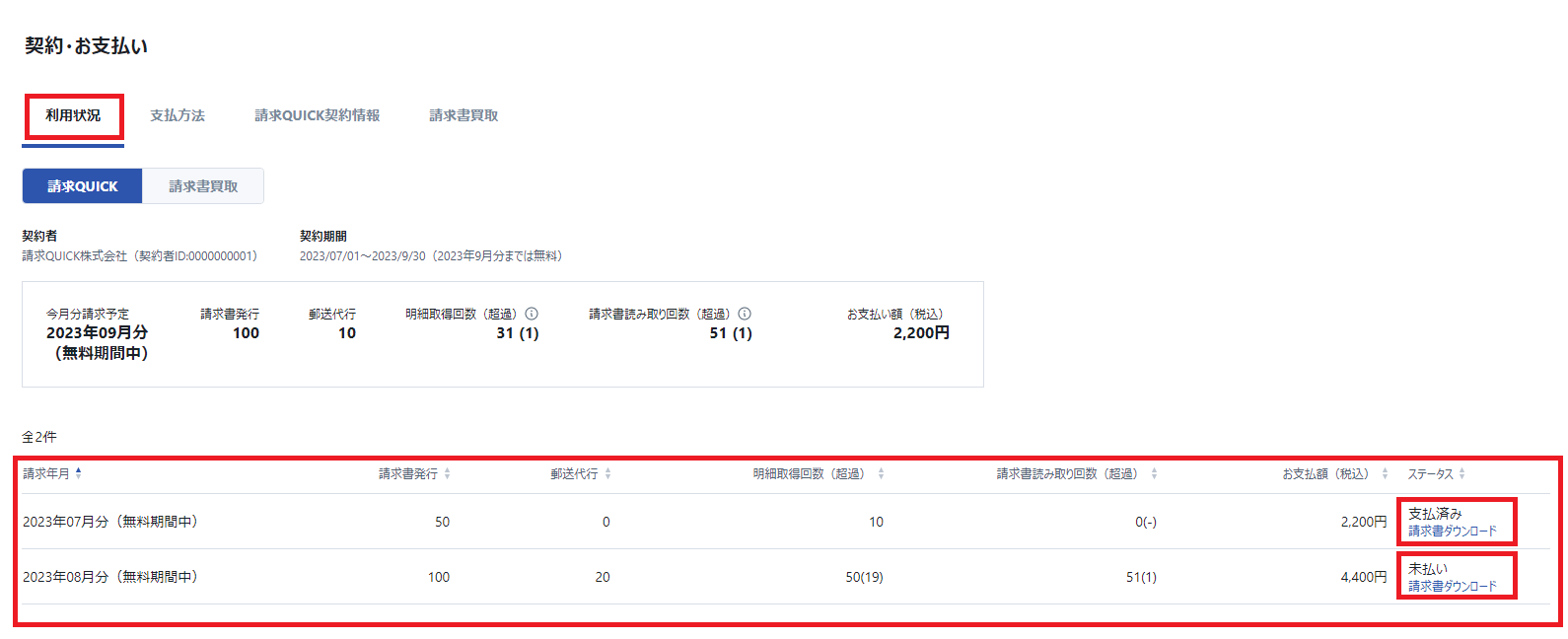Download invoice for 2023年08月分 row
This screenshot has height=639, width=1568.
click(x=1453, y=587)
